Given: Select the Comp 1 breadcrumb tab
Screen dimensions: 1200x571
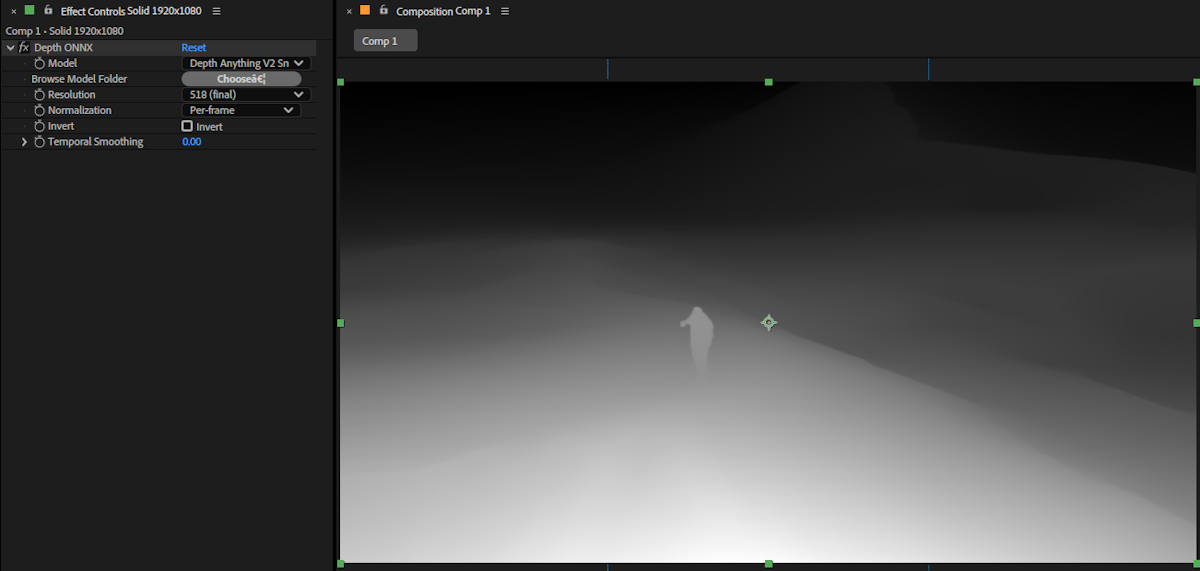Looking at the screenshot, I should (385, 41).
